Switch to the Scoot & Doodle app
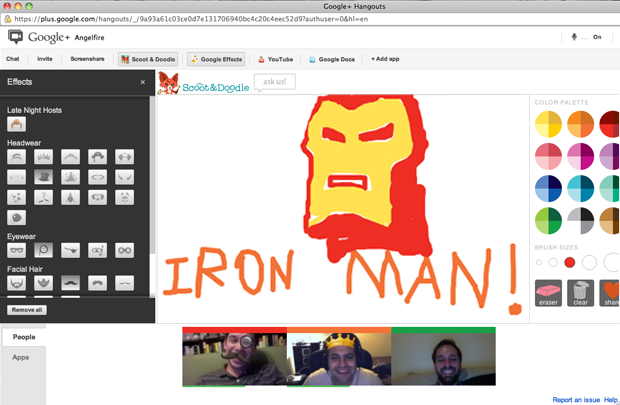The height and width of the screenshot is (405, 620). click(148, 59)
